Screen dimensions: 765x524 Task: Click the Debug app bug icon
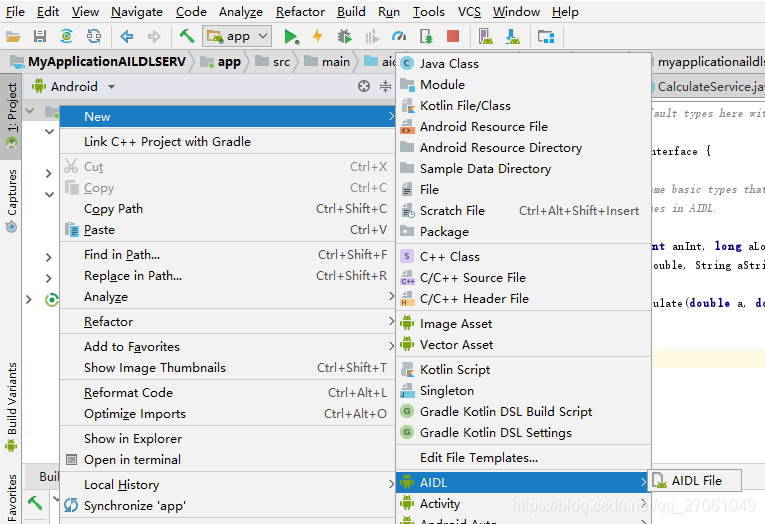[344, 36]
